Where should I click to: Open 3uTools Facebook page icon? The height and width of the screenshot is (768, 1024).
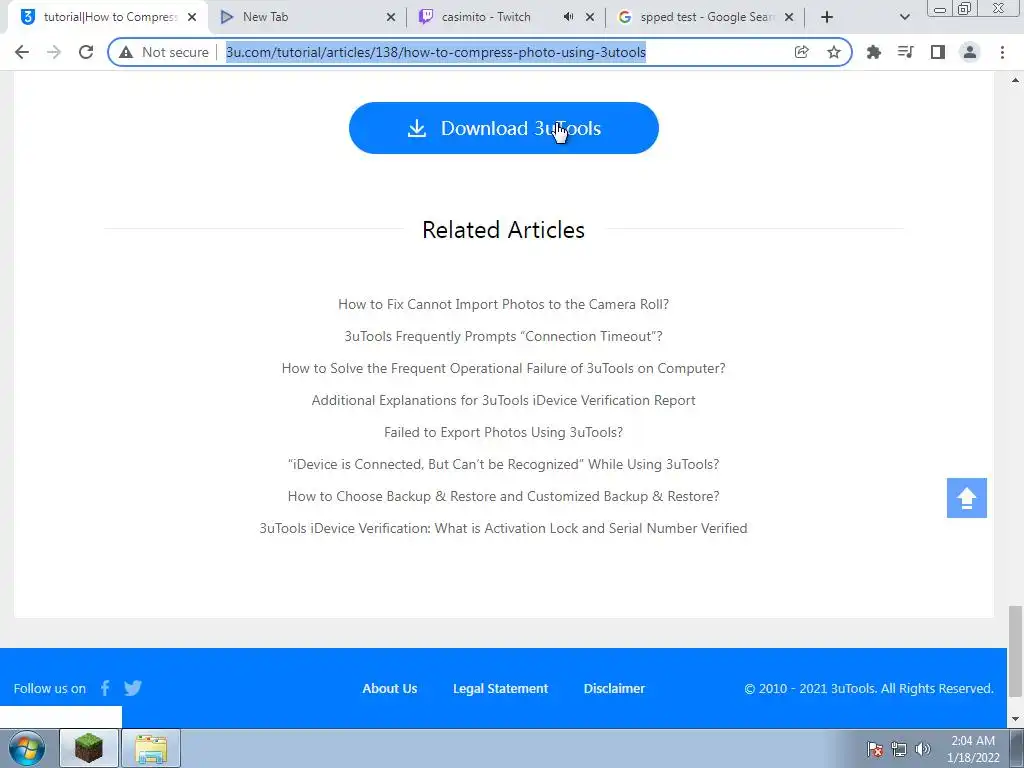(x=105, y=688)
